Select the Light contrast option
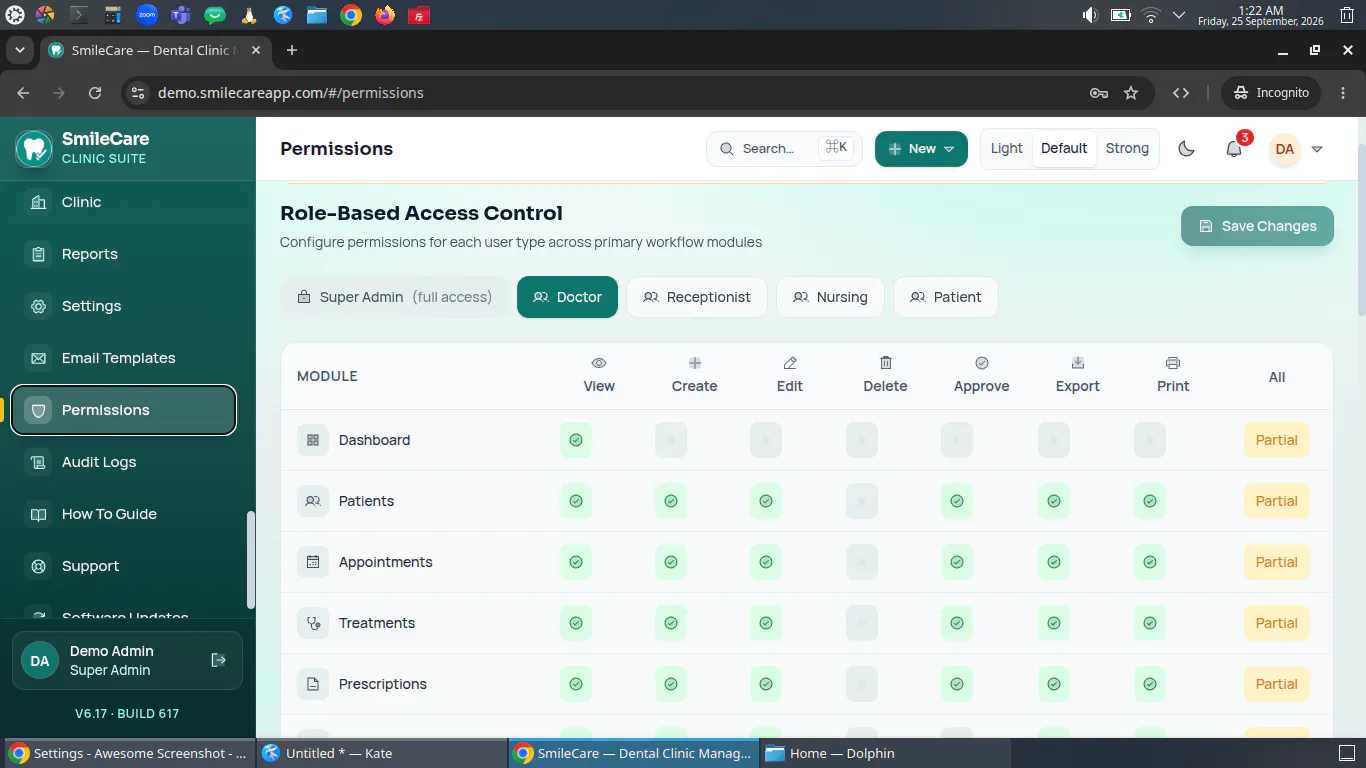The height and width of the screenshot is (768, 1366). pyautogui.click(x=1006, y=149)
